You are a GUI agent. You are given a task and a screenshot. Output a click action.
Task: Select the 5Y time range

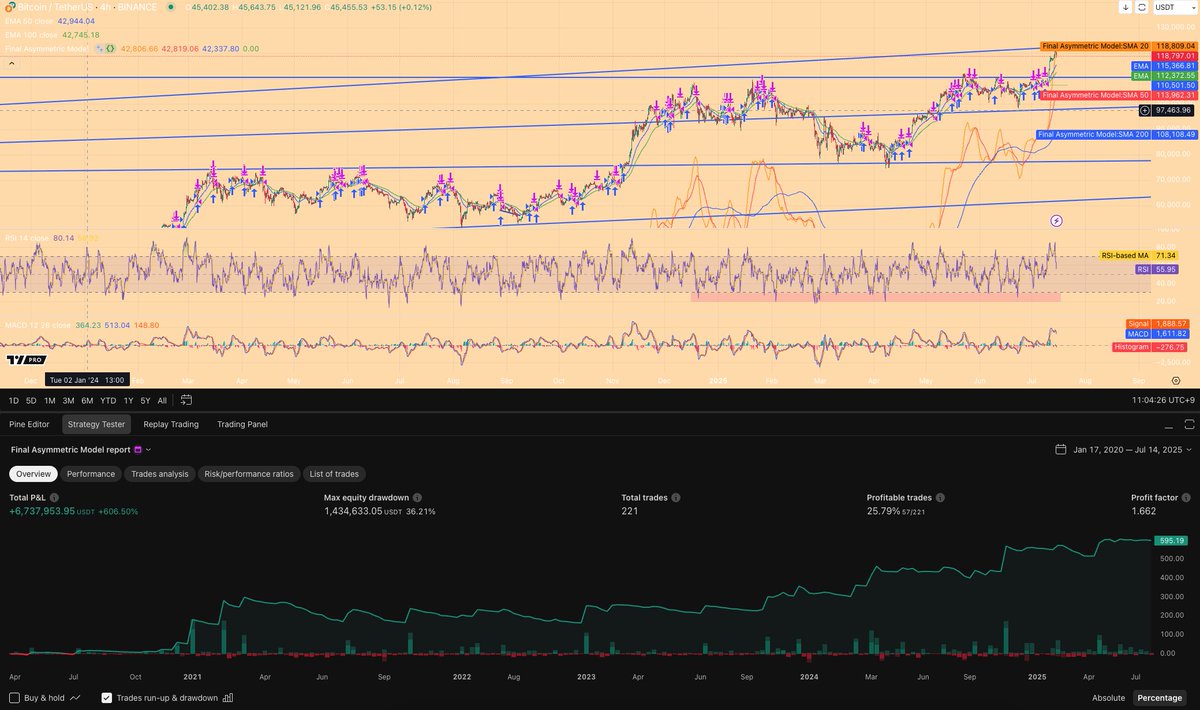click(x=145, y=400)
